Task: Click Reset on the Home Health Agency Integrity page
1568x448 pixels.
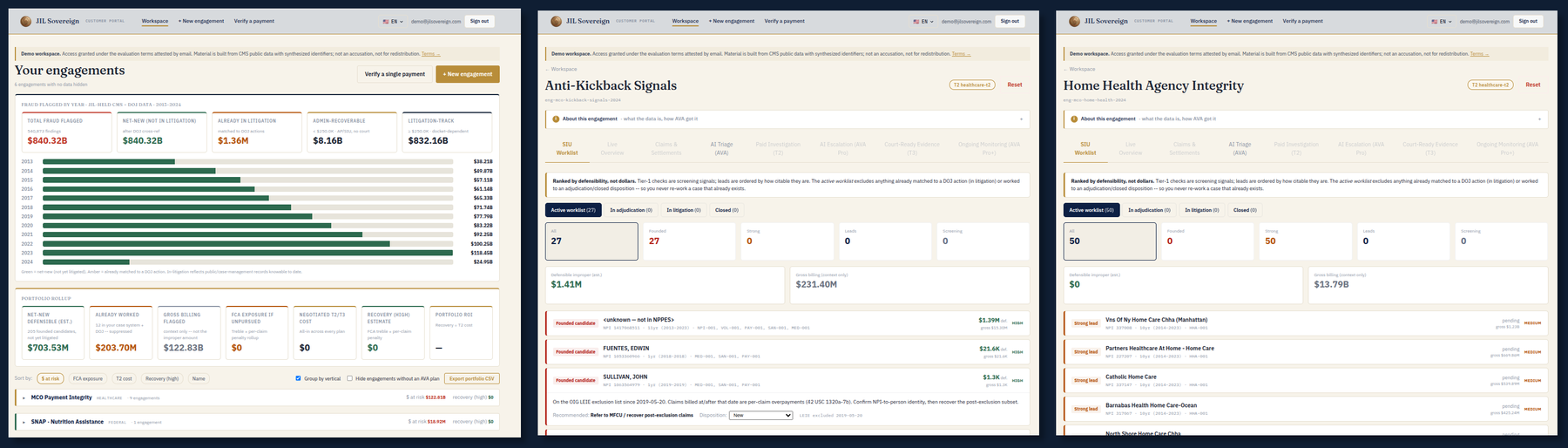Action: point(1533,85)
